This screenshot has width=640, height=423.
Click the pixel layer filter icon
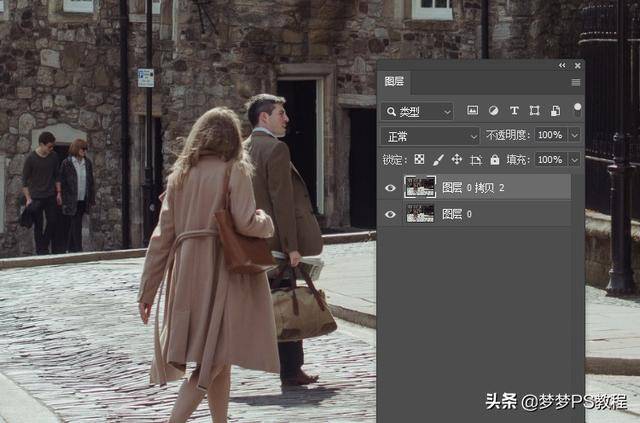point(473,111)
